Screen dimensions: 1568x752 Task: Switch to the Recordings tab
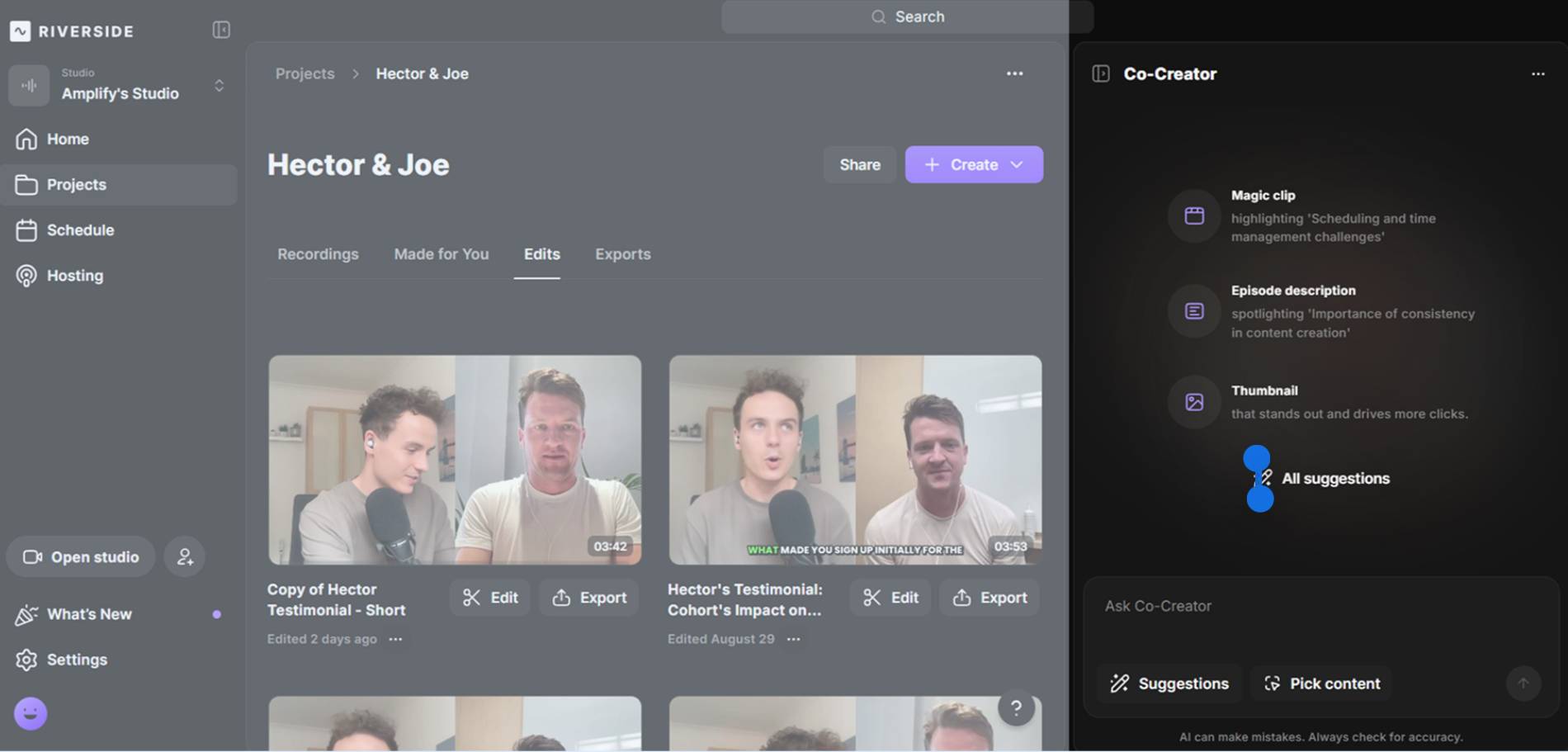coord(318,254)
